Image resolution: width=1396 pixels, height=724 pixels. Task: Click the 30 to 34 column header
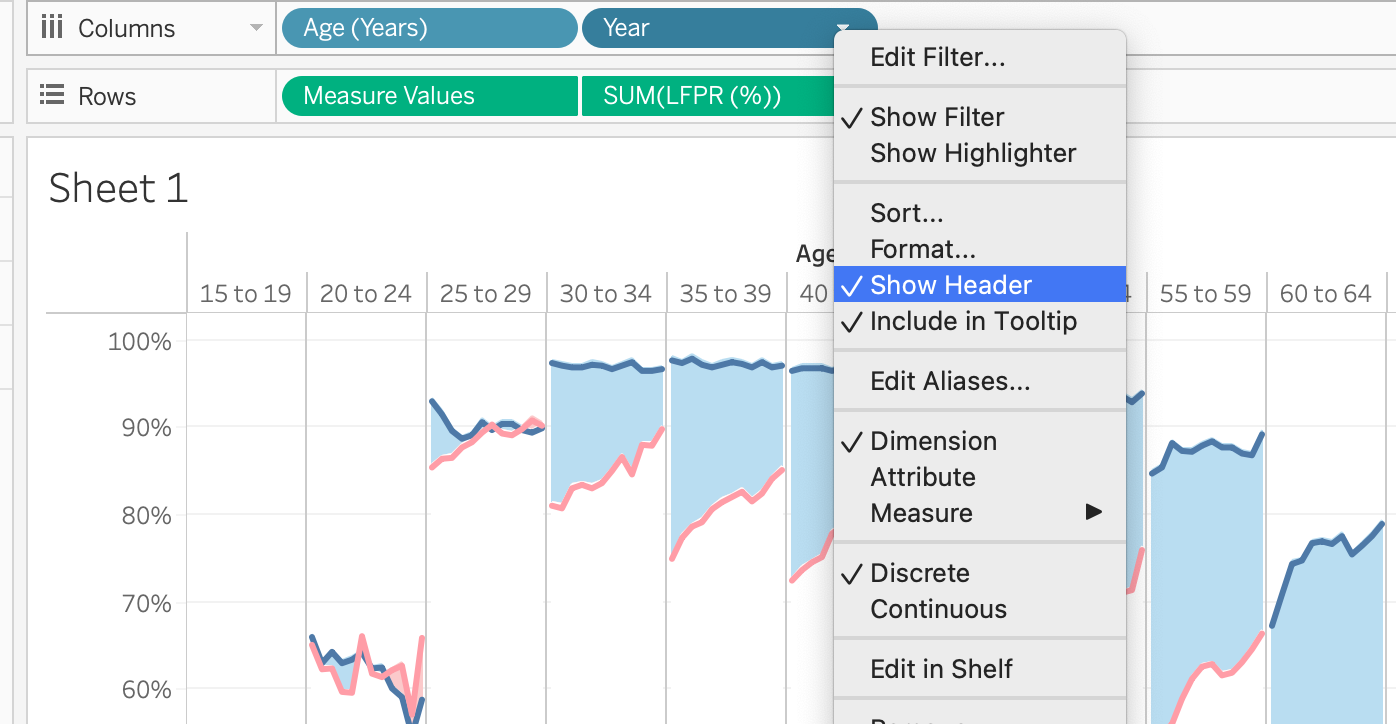(605, 294)
